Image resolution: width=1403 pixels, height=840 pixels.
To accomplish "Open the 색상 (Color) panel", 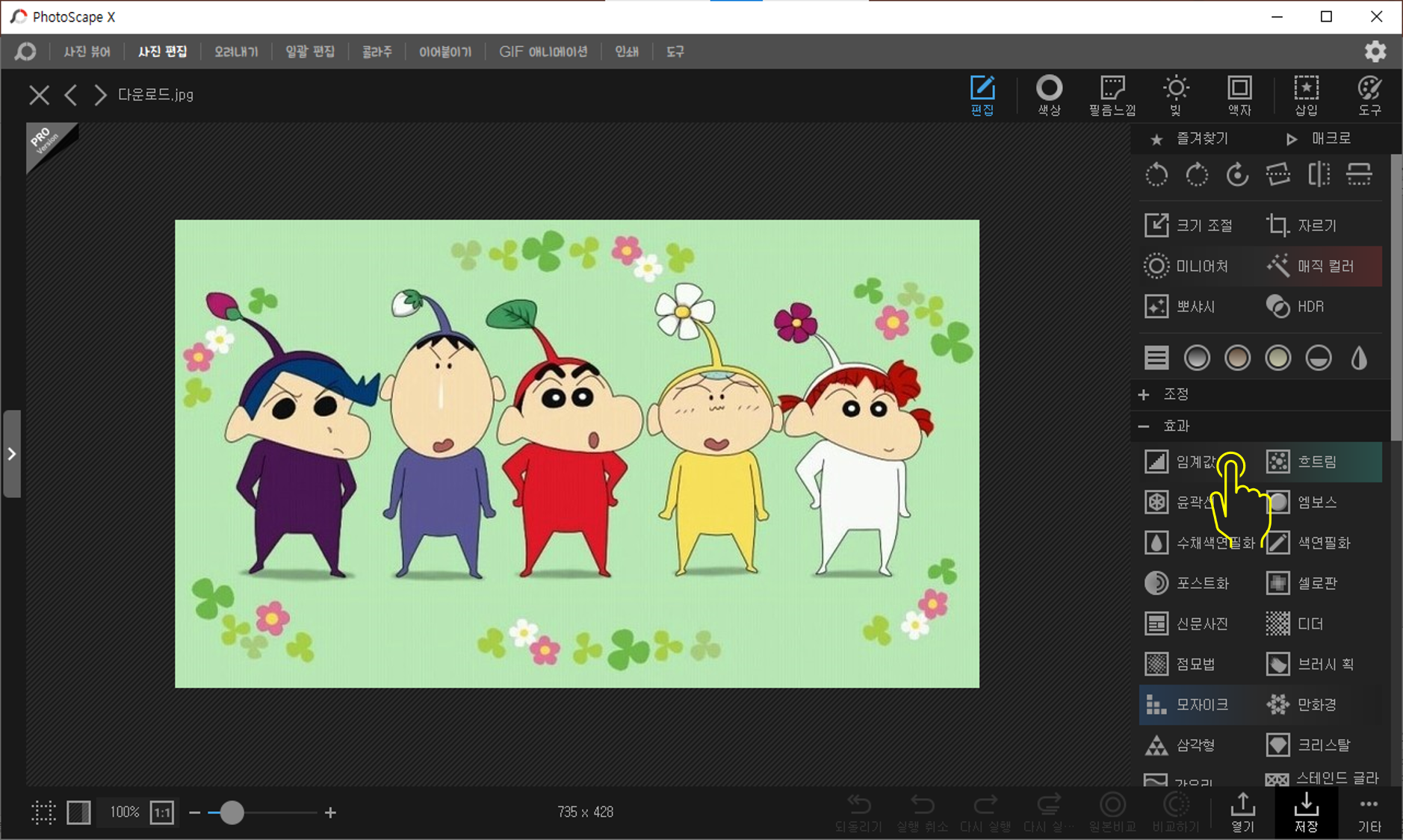I will pos(1049,96).
